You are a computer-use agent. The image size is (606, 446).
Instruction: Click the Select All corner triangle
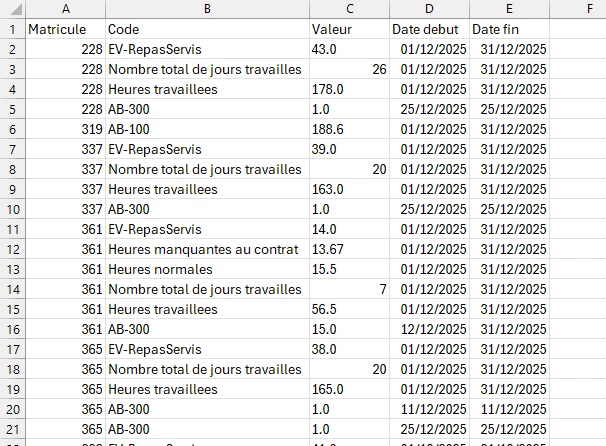[x=12, y=9]
